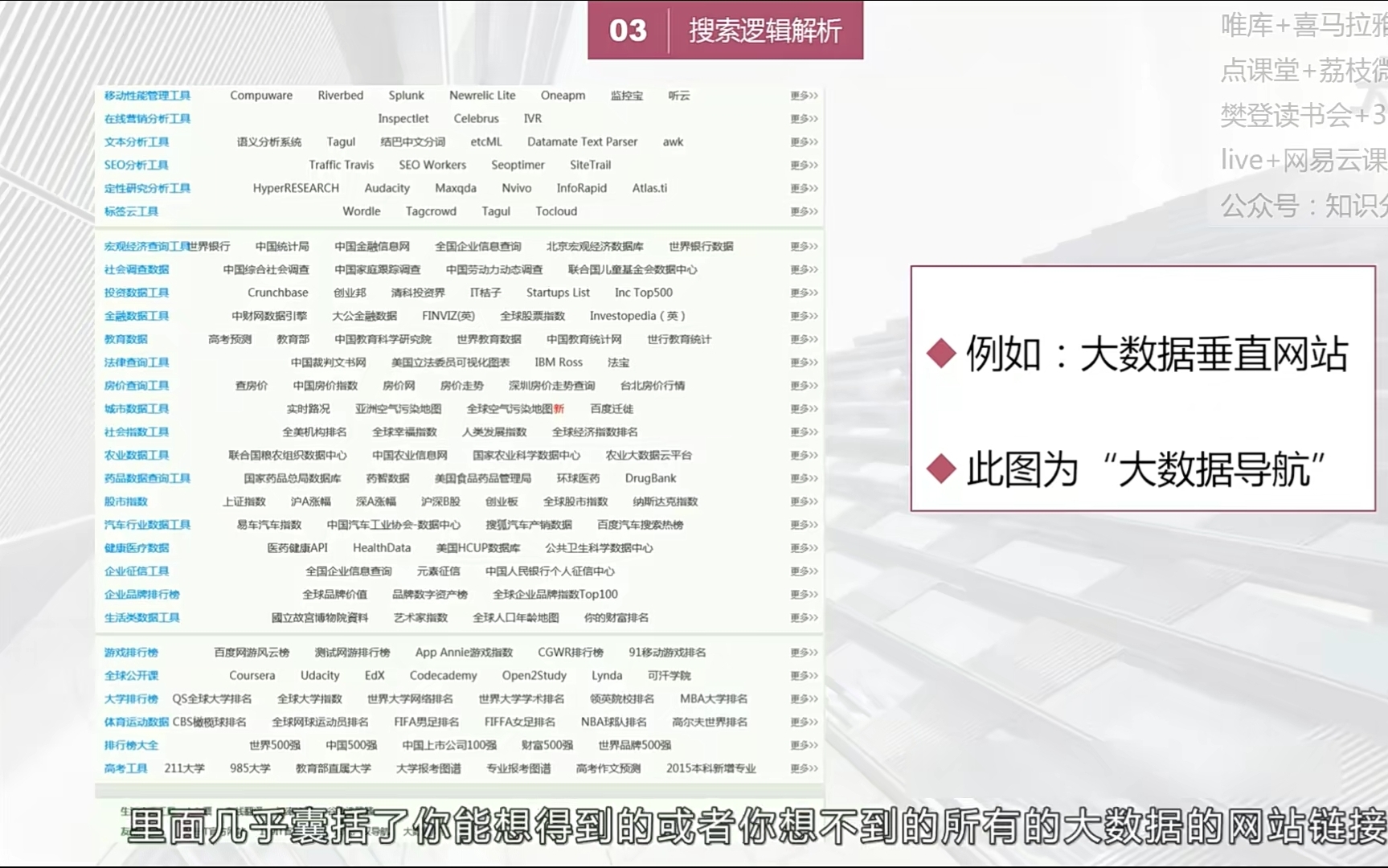The height and width of the screenshot is (868, 1388).
Task: Open the Codecademy link
Action: [443, 676]
